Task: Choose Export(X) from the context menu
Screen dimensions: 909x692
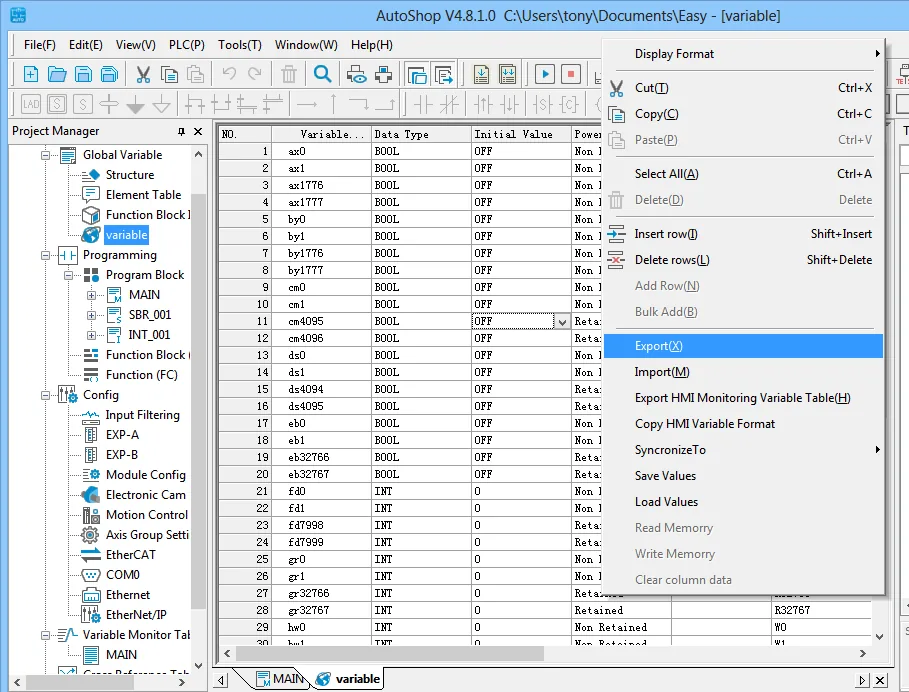Action: click(744, 346)
